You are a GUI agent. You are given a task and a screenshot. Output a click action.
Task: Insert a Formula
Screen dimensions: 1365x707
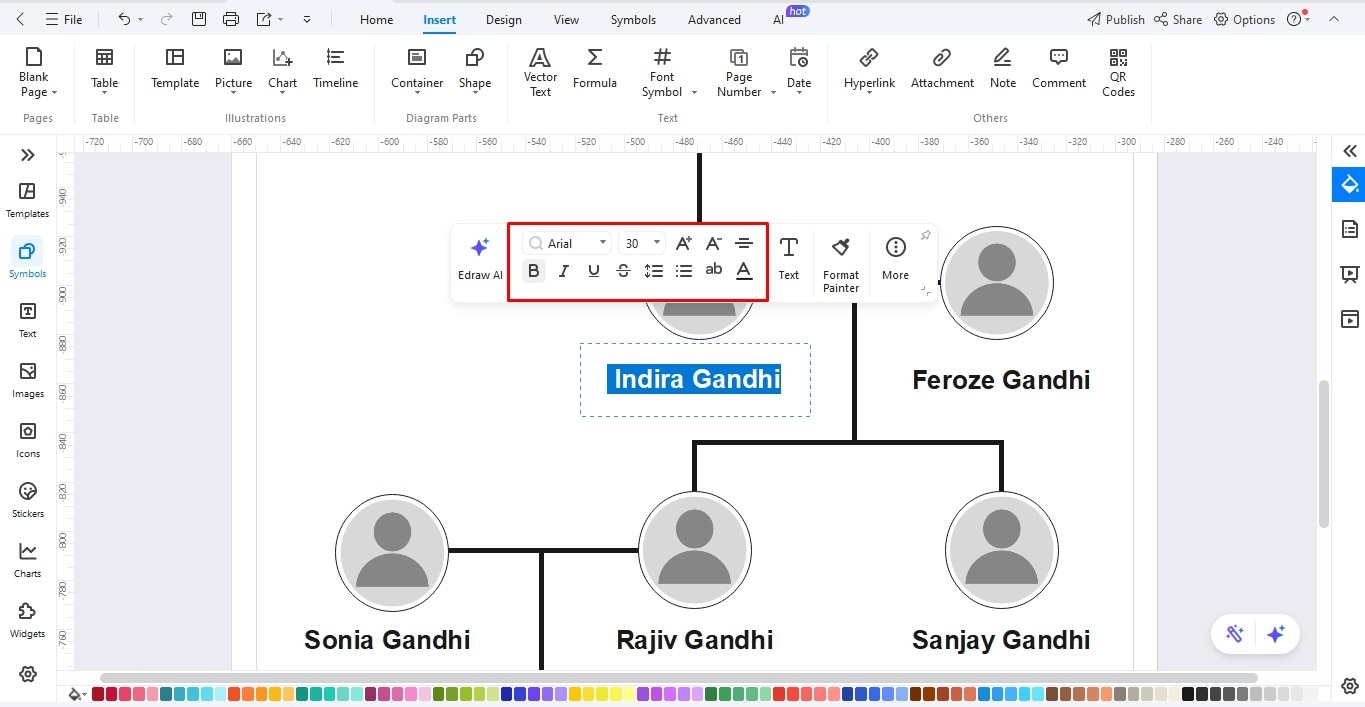click(594, 70)
